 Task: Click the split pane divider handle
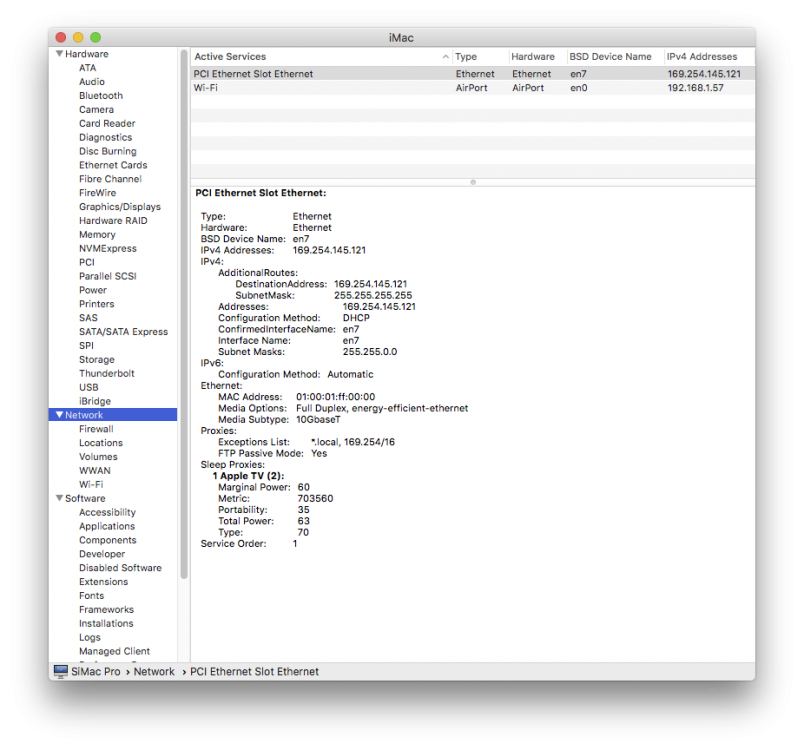473,182
